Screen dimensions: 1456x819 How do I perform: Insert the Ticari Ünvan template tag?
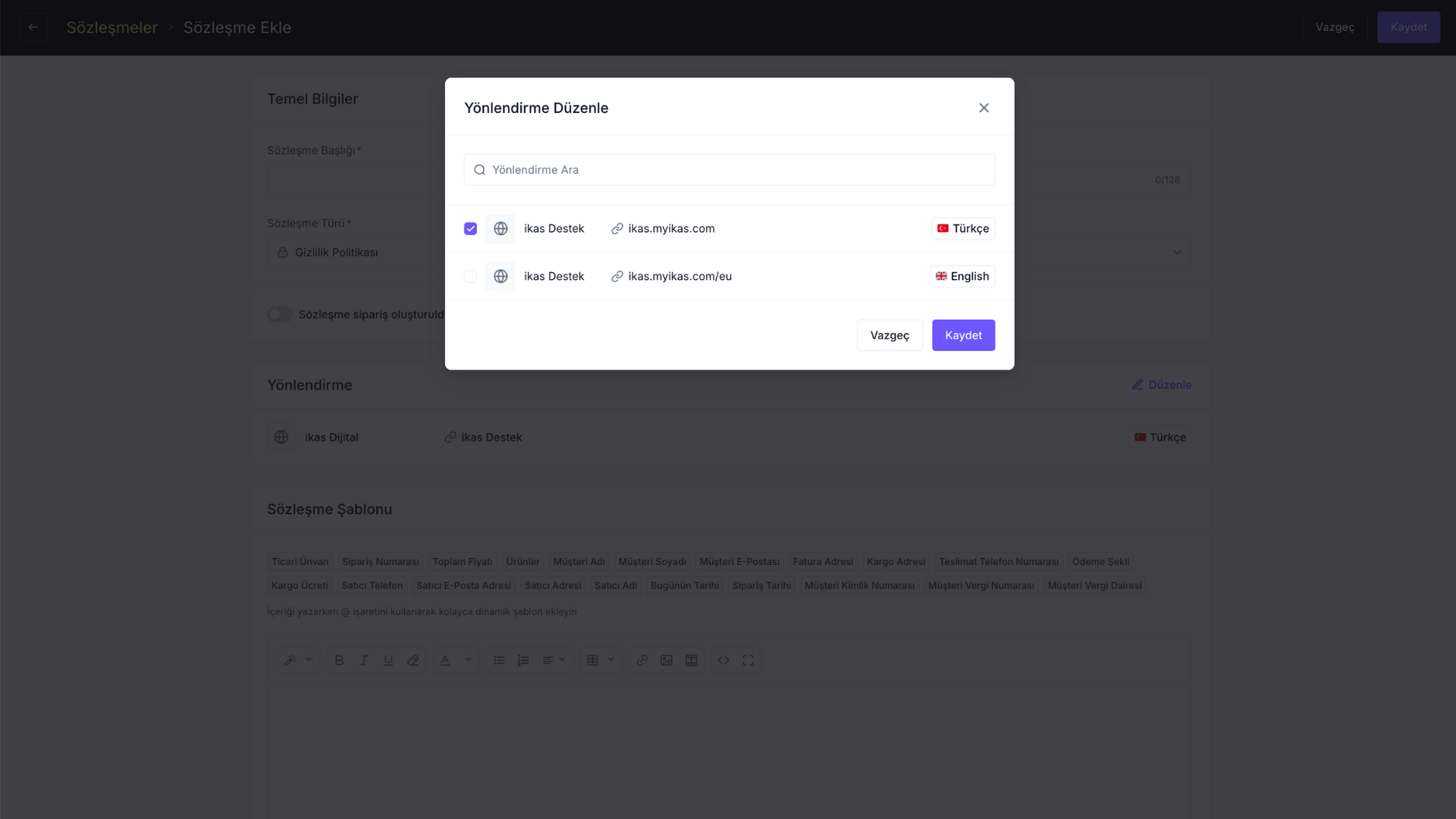300,562
